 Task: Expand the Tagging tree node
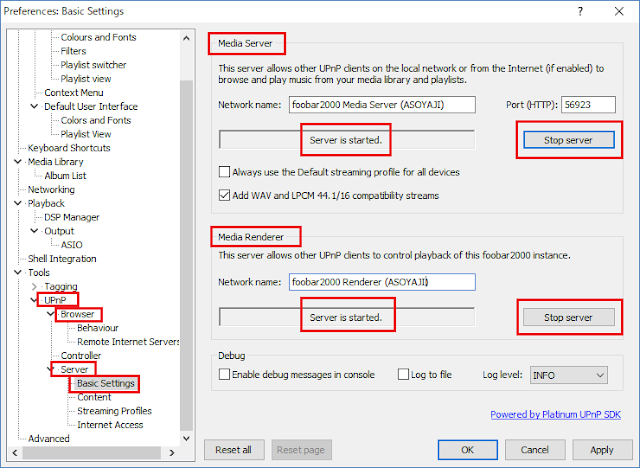(34, 286)
